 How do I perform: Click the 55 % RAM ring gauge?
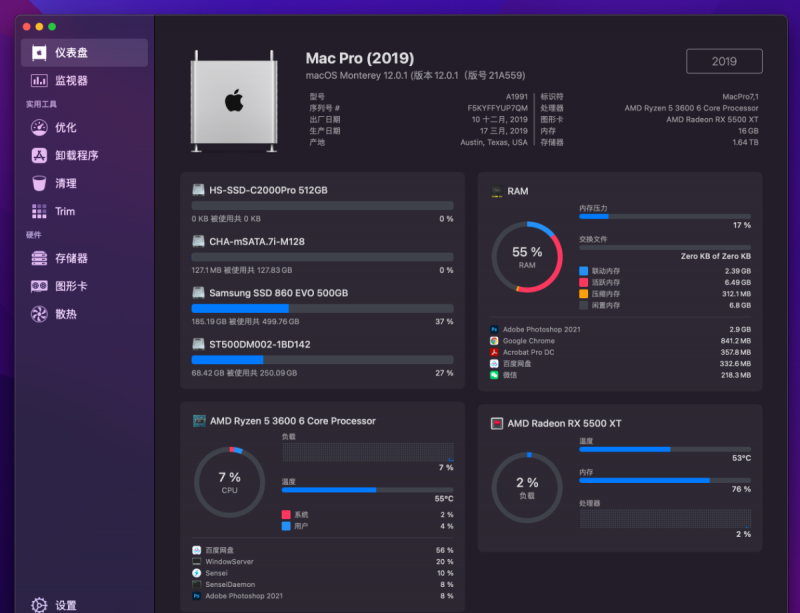tap(527, 257)
